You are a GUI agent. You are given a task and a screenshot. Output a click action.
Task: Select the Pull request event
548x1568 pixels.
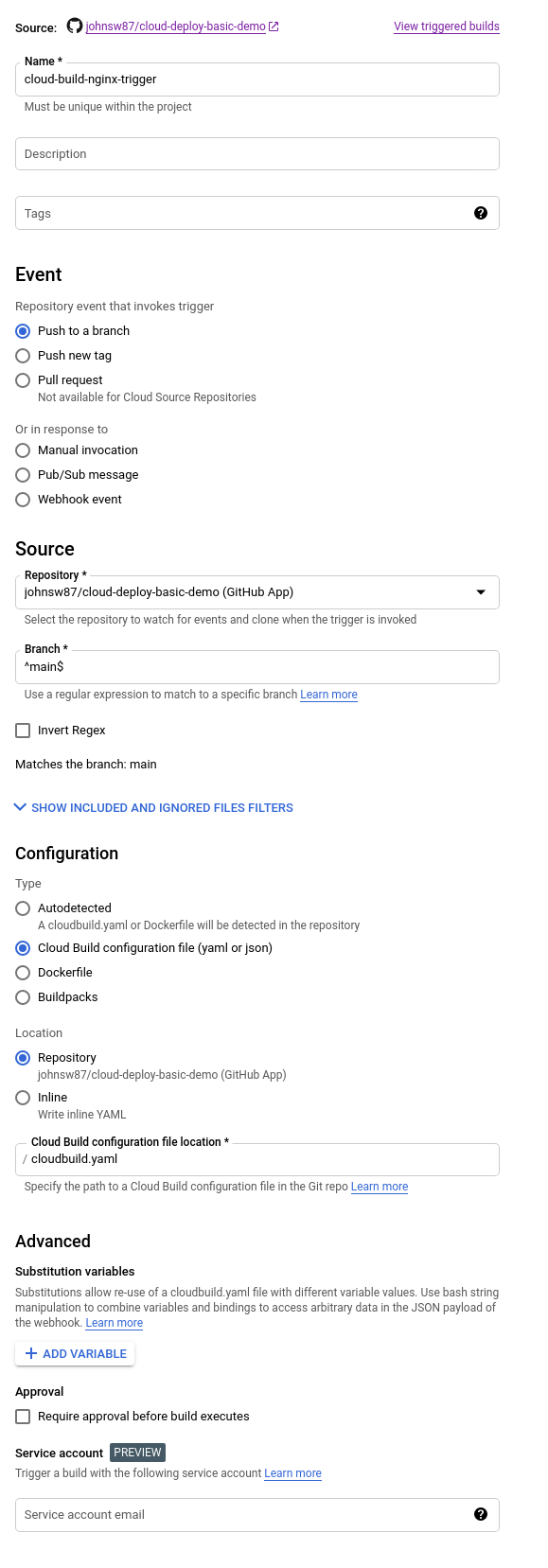click(x=22, y=380)
